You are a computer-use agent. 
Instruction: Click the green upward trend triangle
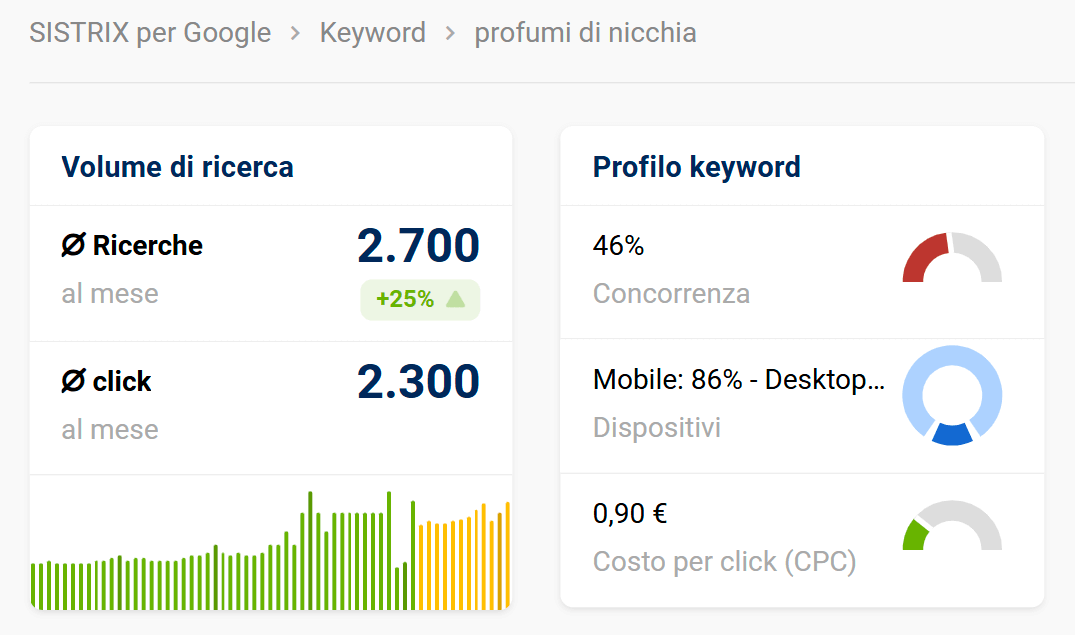pyautogui.click(x=456, y=299)
